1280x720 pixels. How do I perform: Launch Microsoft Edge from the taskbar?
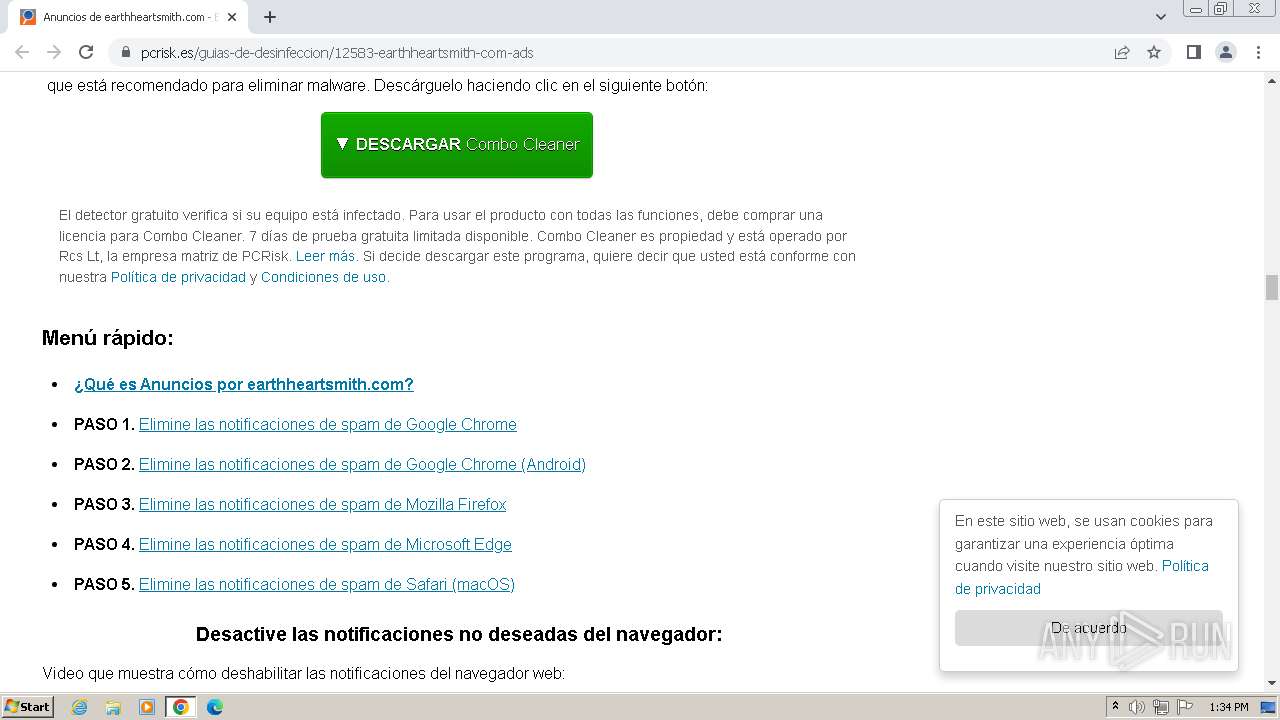point(215,707)
